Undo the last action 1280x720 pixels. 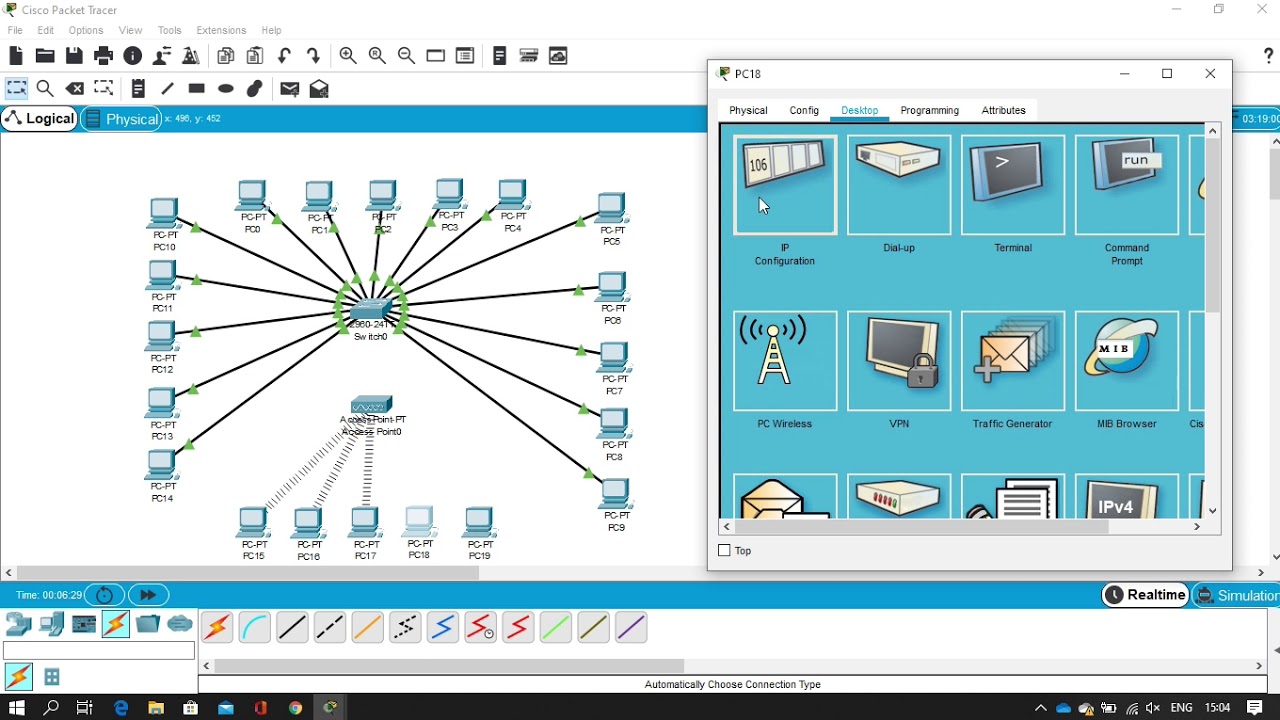(285, 56)
